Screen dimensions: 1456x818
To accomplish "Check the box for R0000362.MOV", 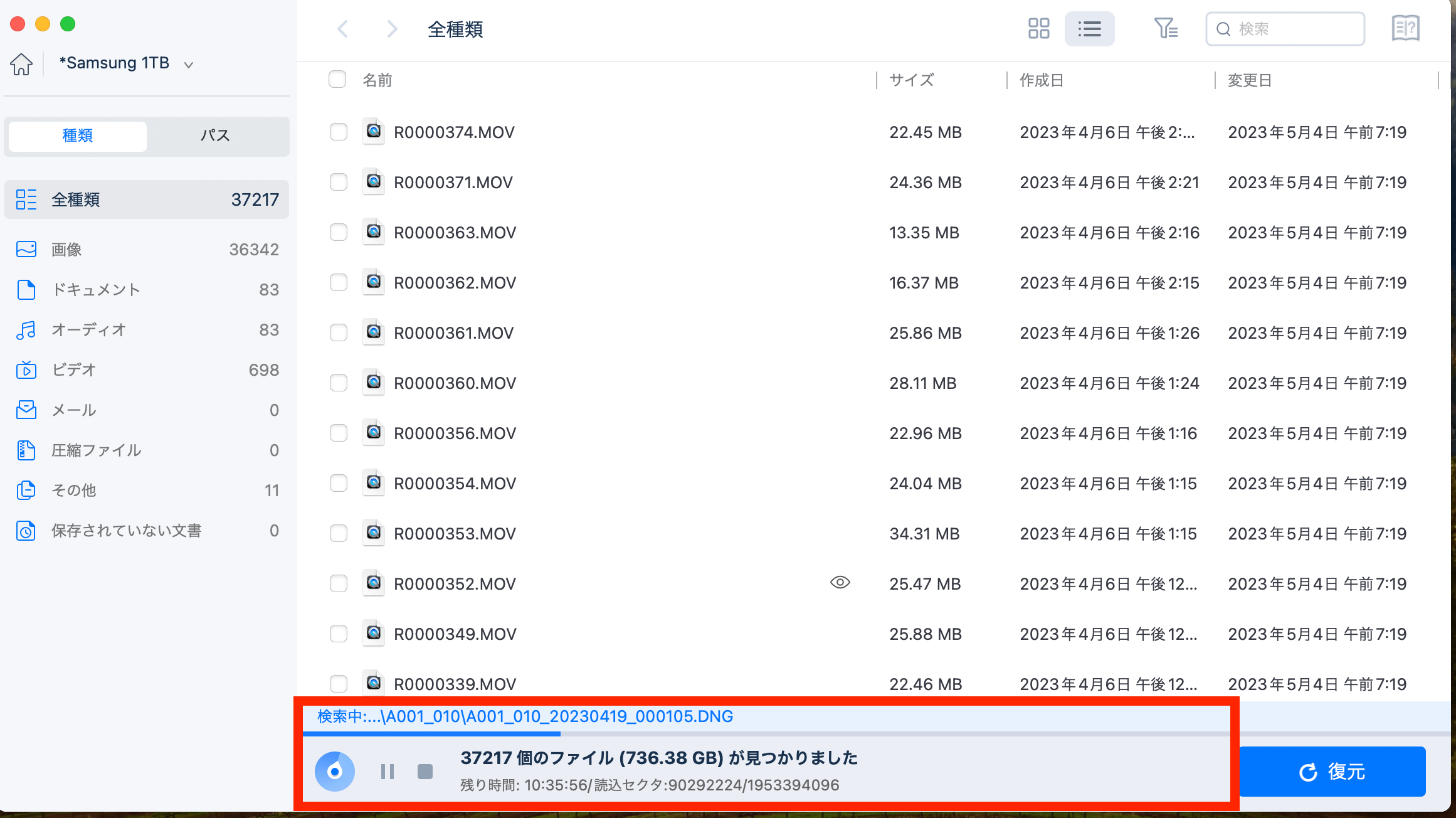I will click(x=339, y=282).
